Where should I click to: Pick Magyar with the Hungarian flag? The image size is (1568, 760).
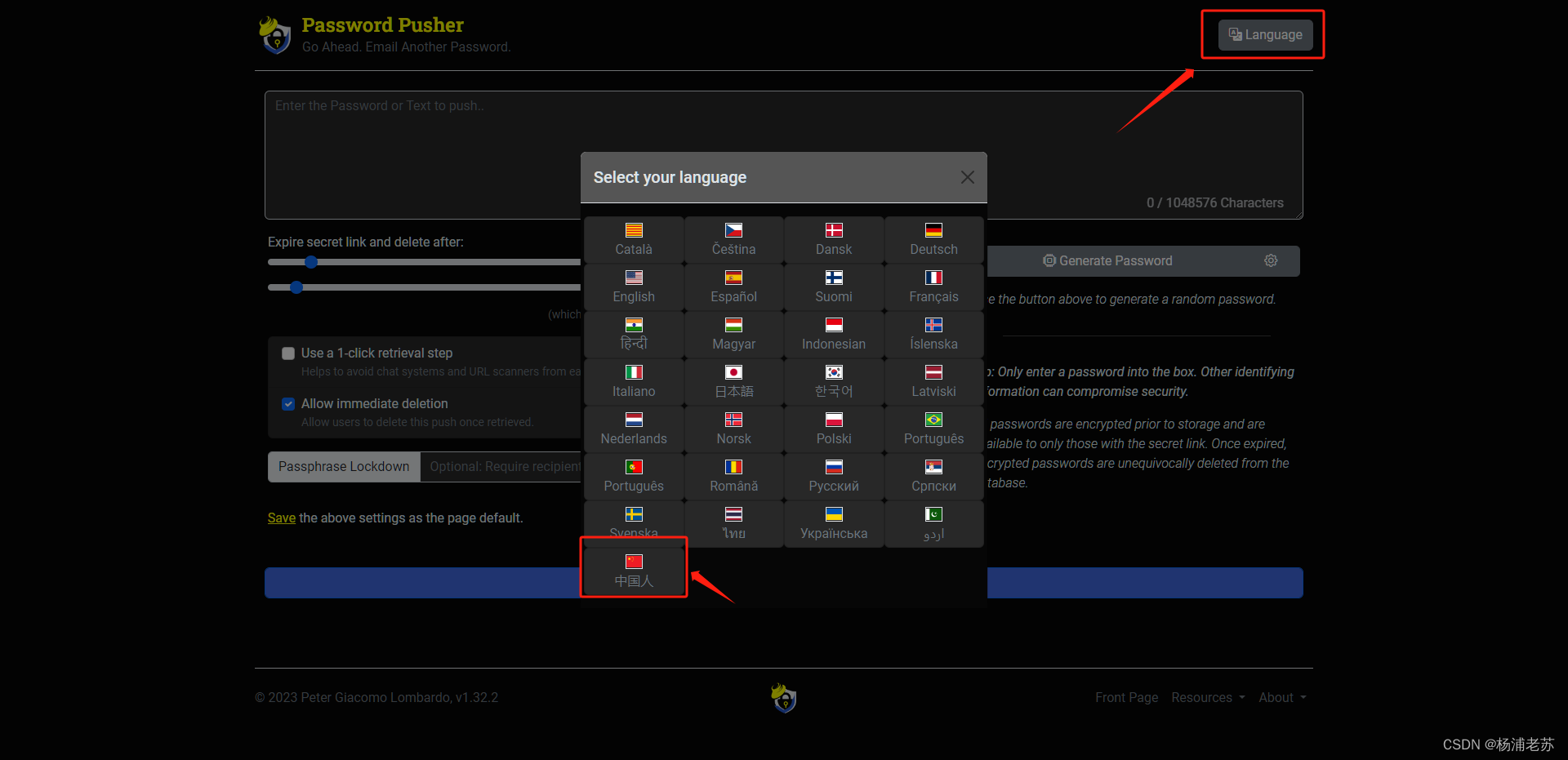(x=733, y=335)
